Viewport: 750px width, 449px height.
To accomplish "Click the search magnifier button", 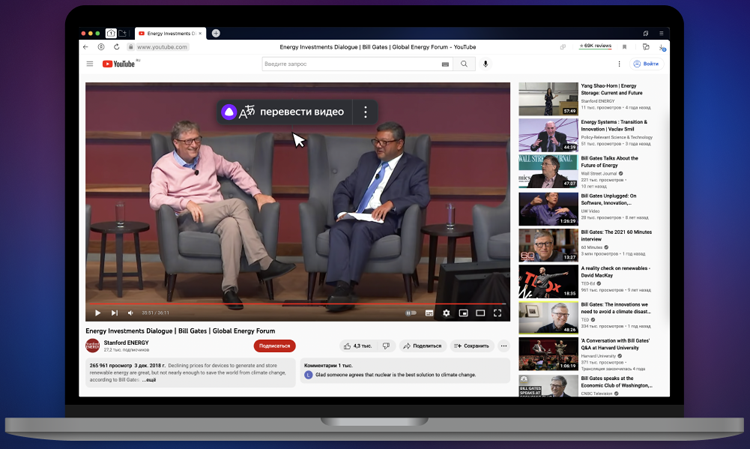I will [x=464, y=64].
